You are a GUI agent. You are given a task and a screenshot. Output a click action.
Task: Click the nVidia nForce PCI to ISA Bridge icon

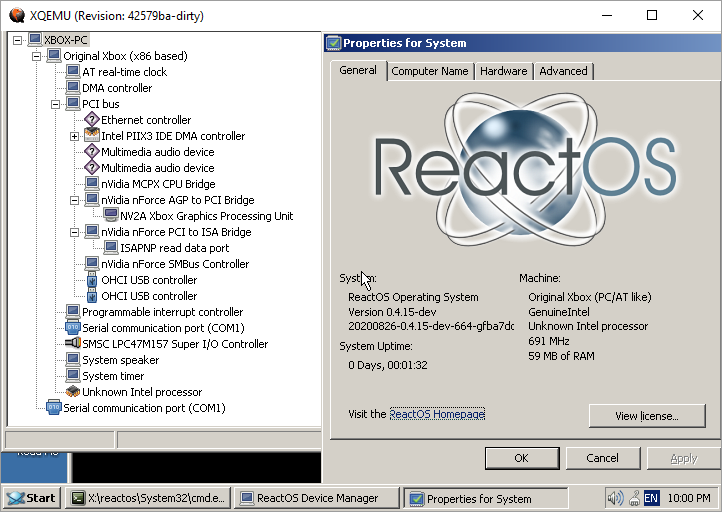(x=92, y=232)
